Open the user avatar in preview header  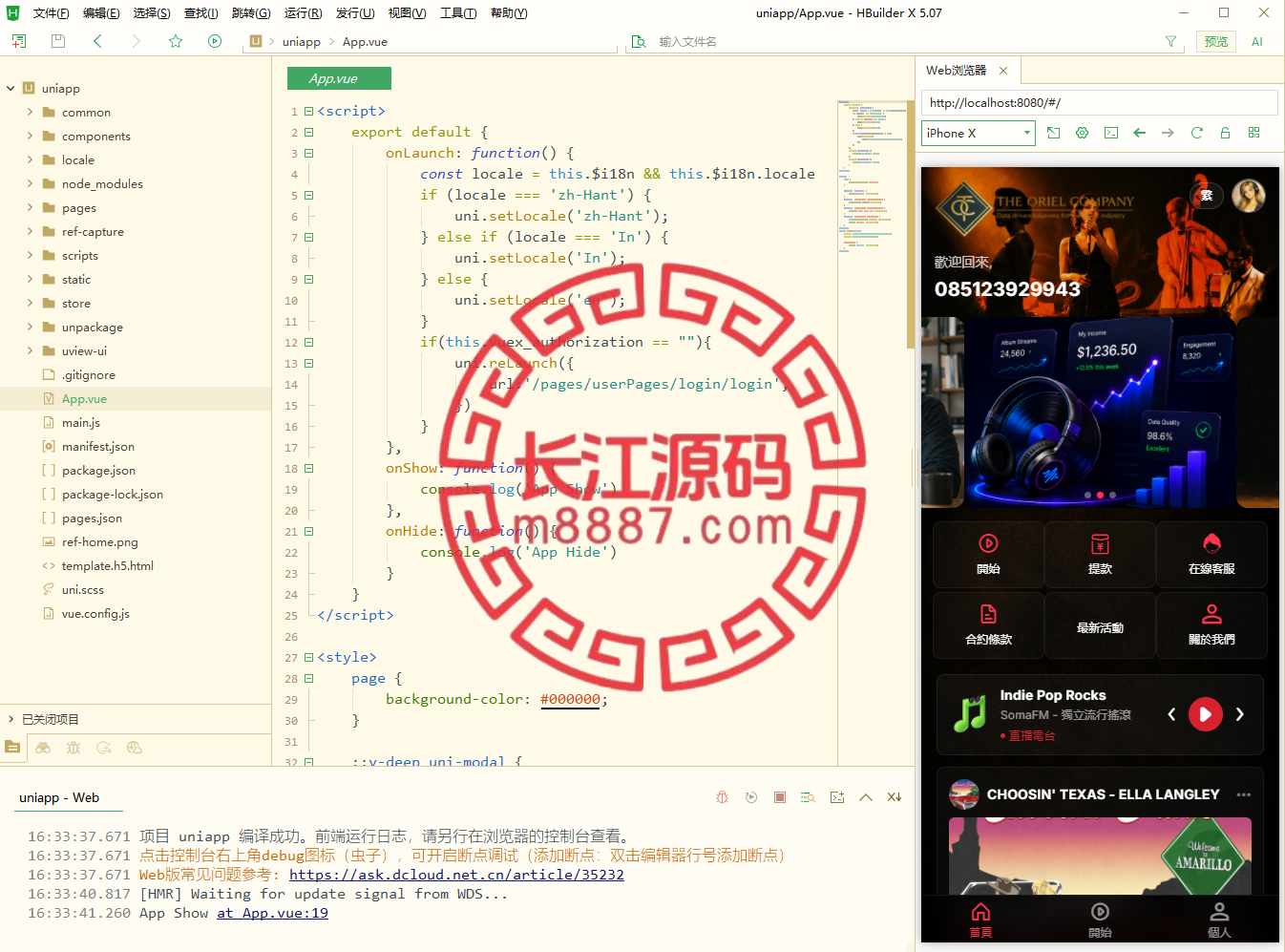[1249, 196]
